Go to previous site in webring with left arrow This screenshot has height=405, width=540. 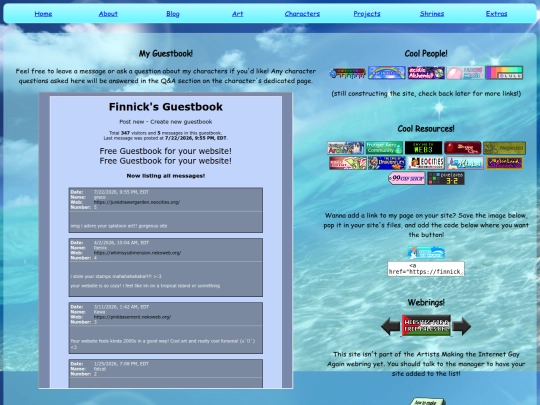pyautogui.click(x=391, y=326)
